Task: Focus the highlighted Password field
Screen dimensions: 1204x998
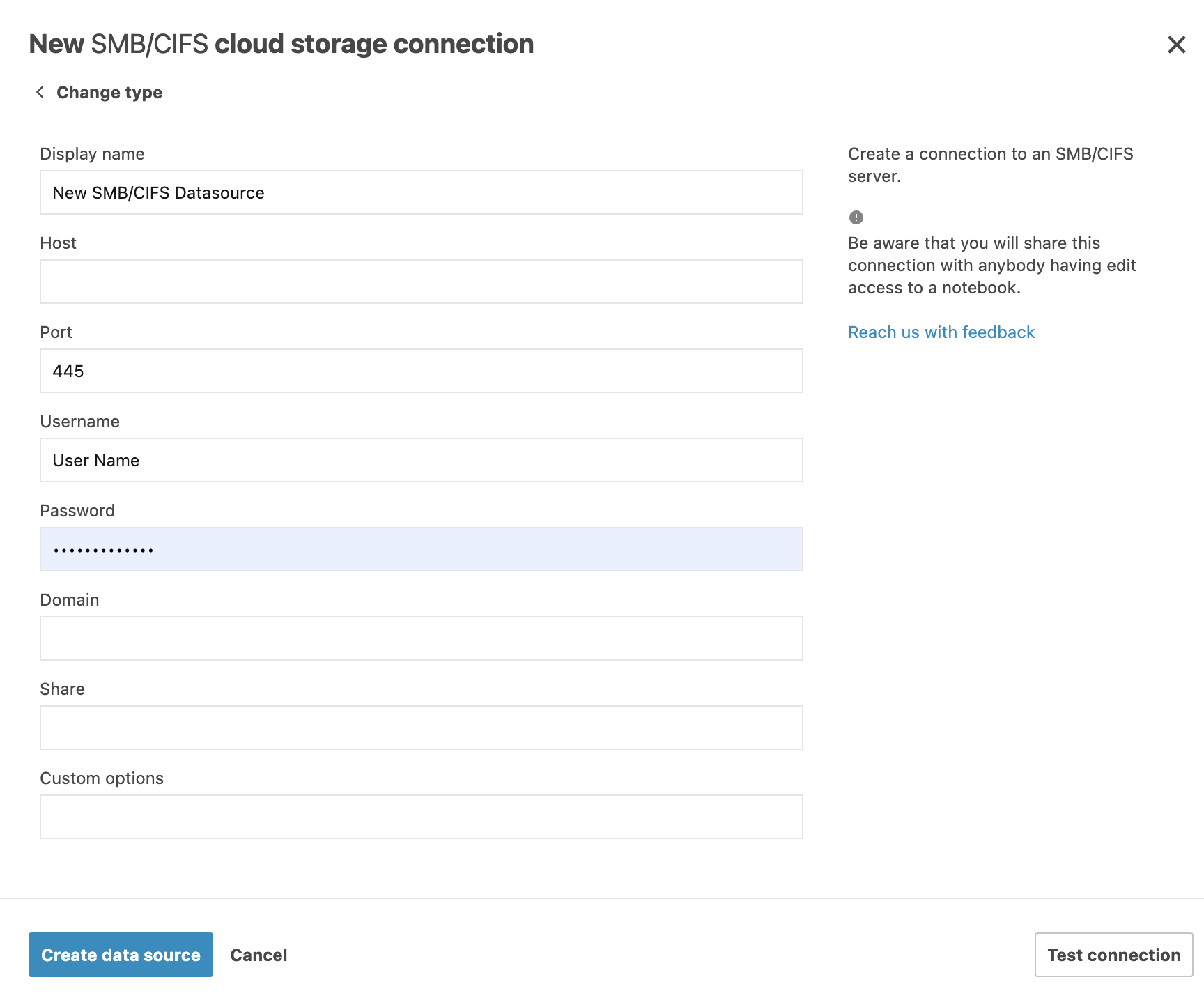Action: [x=422, y=549]
